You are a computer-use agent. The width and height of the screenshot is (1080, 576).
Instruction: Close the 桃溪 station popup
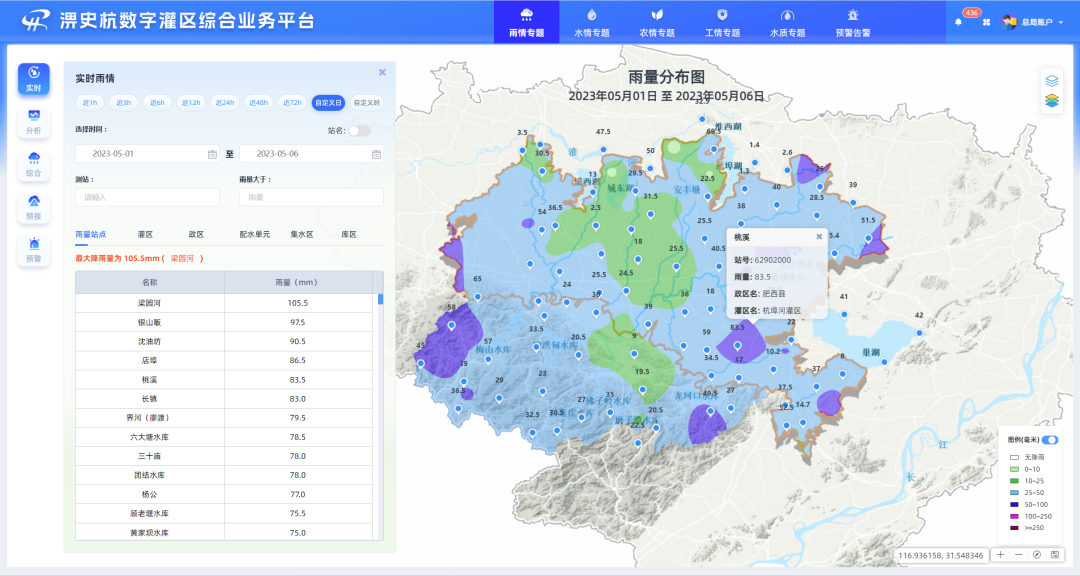(x=819, y=237)
